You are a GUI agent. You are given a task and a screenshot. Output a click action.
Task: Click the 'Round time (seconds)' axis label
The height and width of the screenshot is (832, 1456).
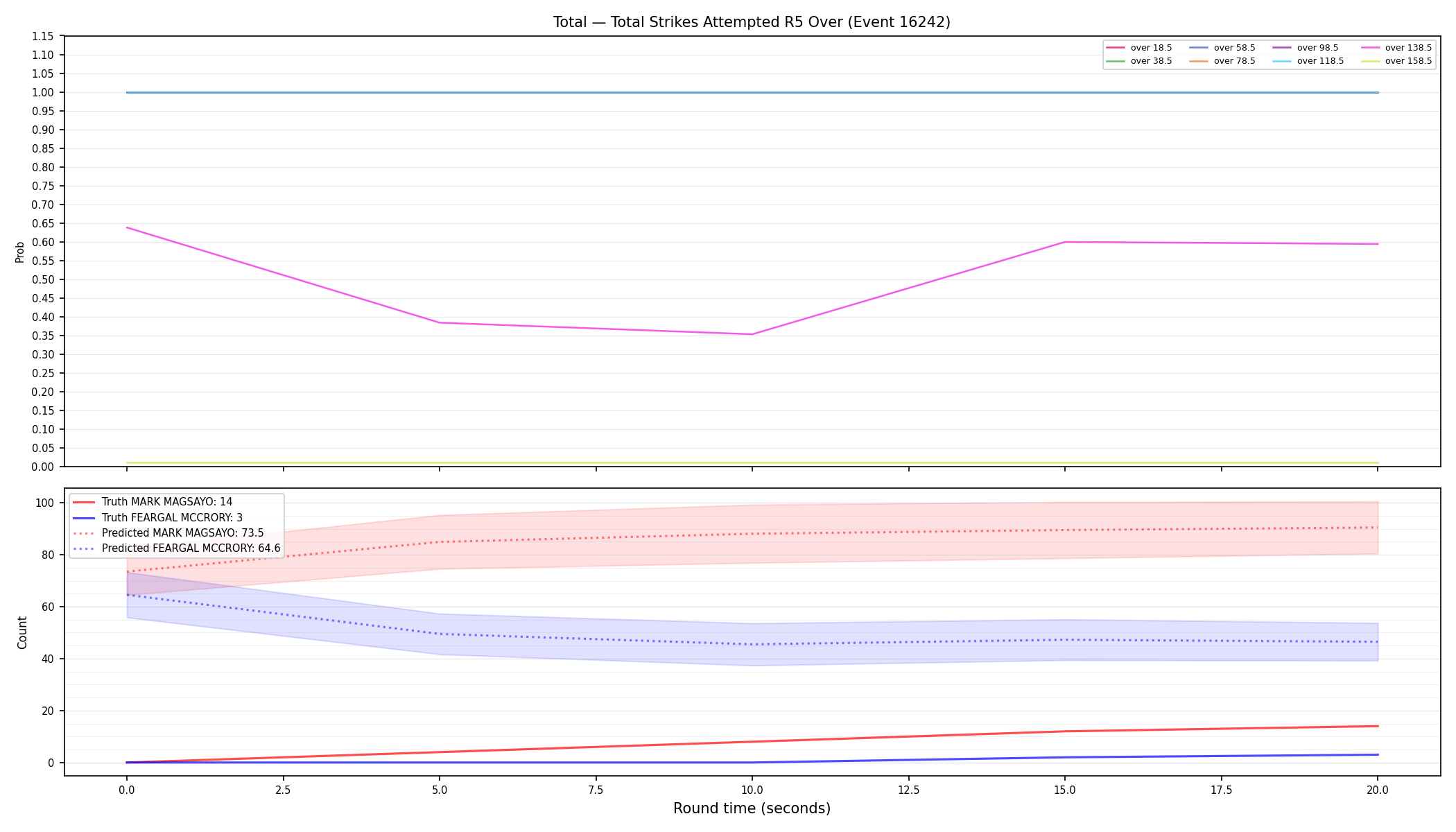(x=752, y=808)
